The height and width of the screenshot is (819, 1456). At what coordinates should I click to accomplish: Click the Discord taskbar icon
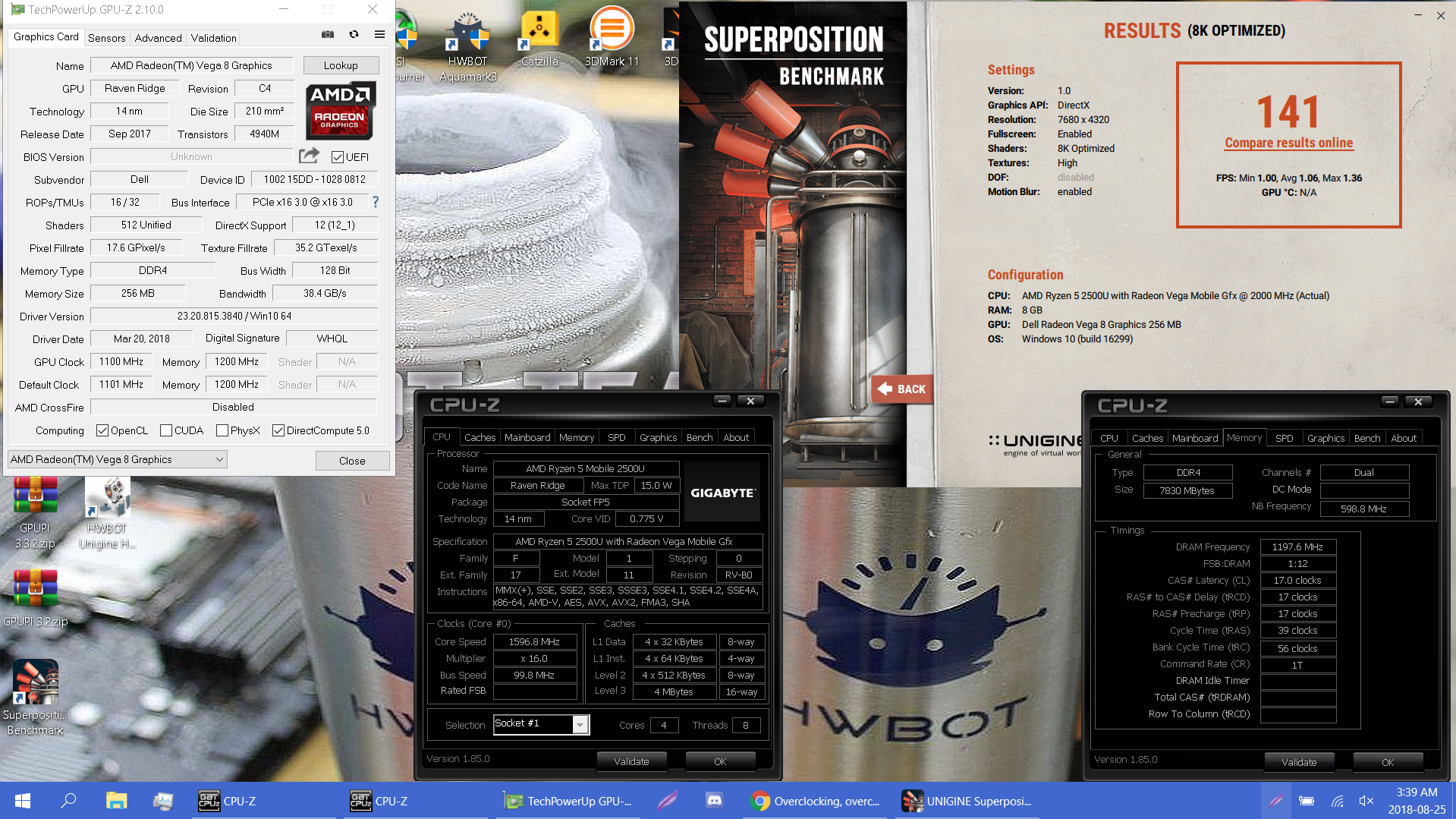click(x=714, y=801)
